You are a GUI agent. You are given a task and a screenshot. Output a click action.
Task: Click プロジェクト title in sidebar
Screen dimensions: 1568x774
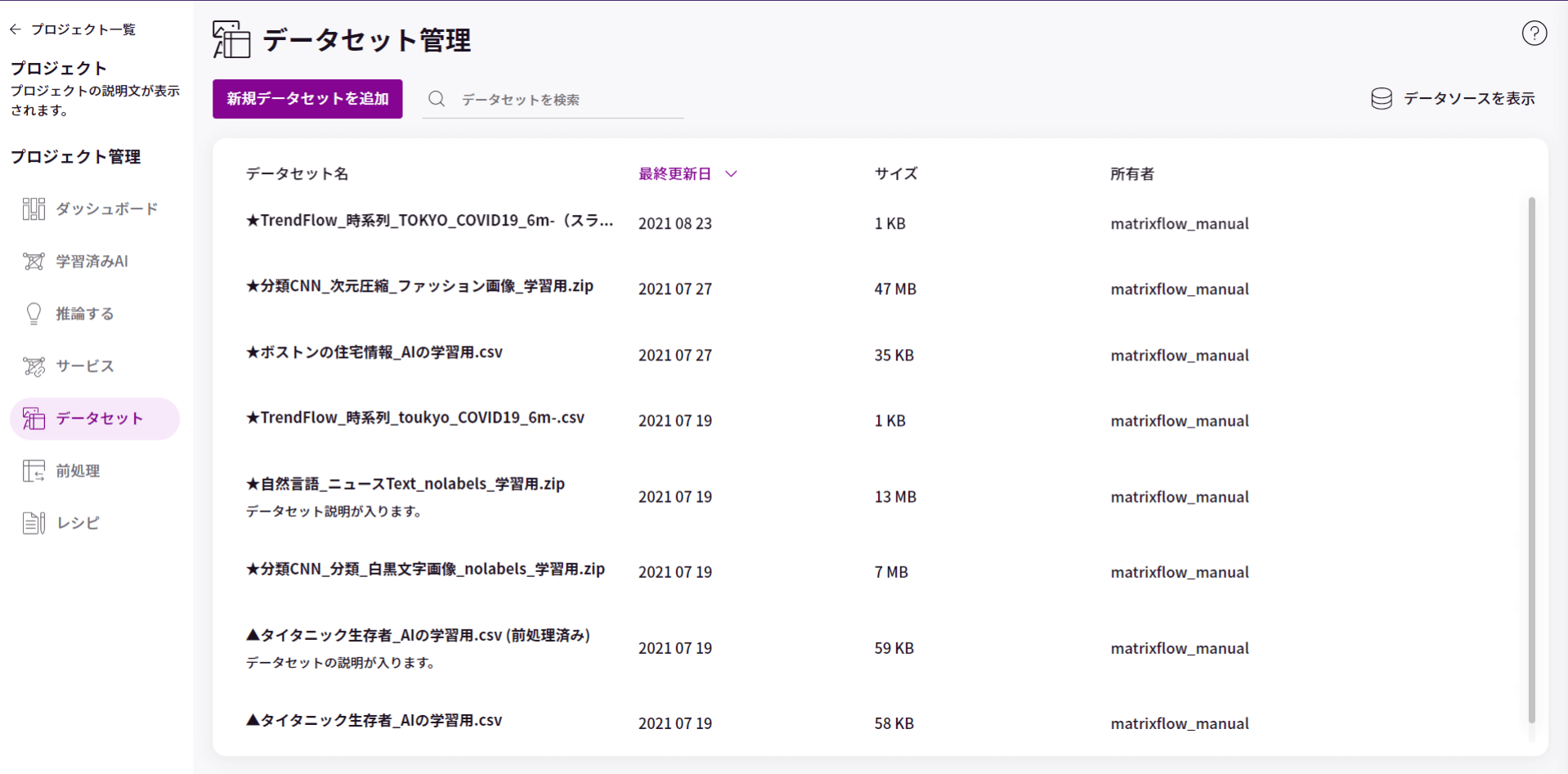(x=59, y=69)
